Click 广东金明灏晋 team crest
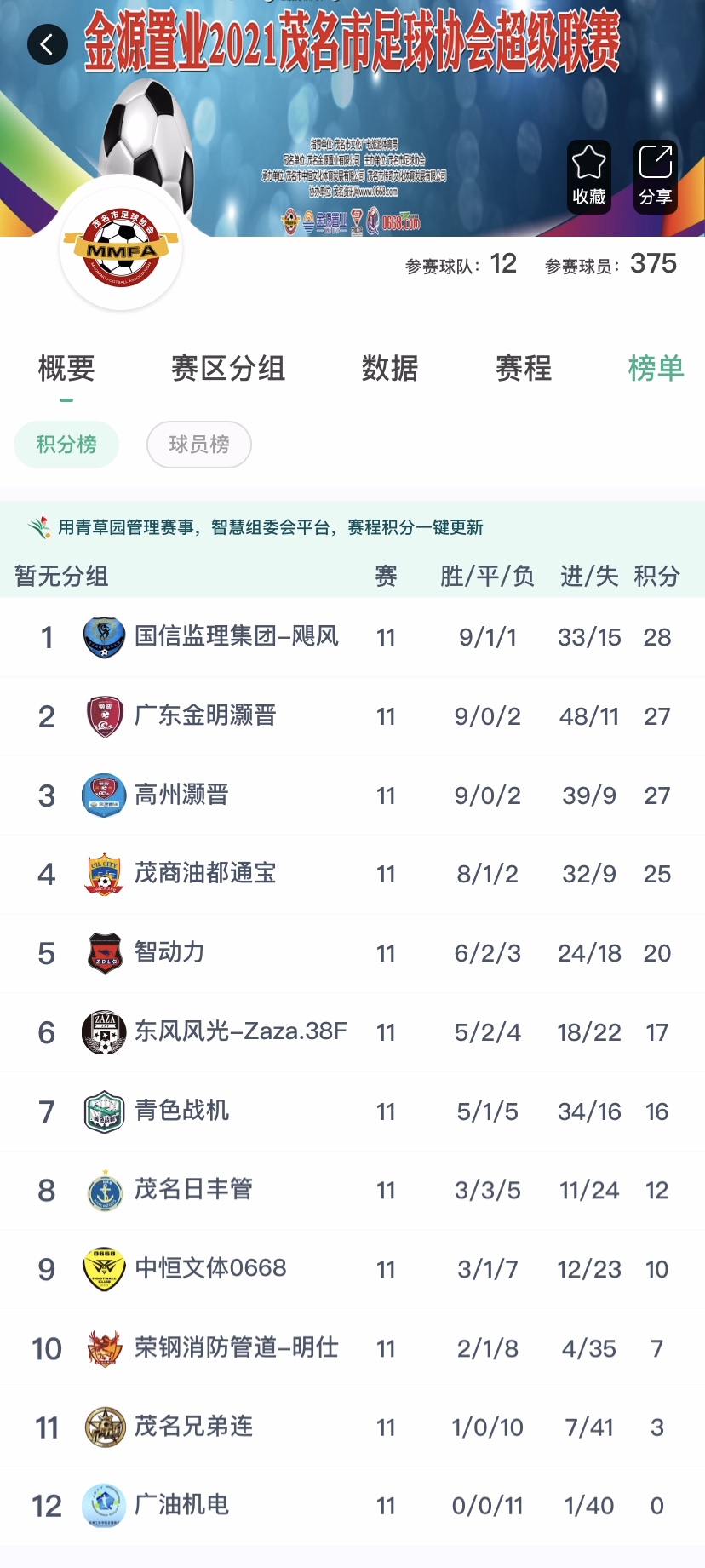The image size is (705, 1568). 104,716
